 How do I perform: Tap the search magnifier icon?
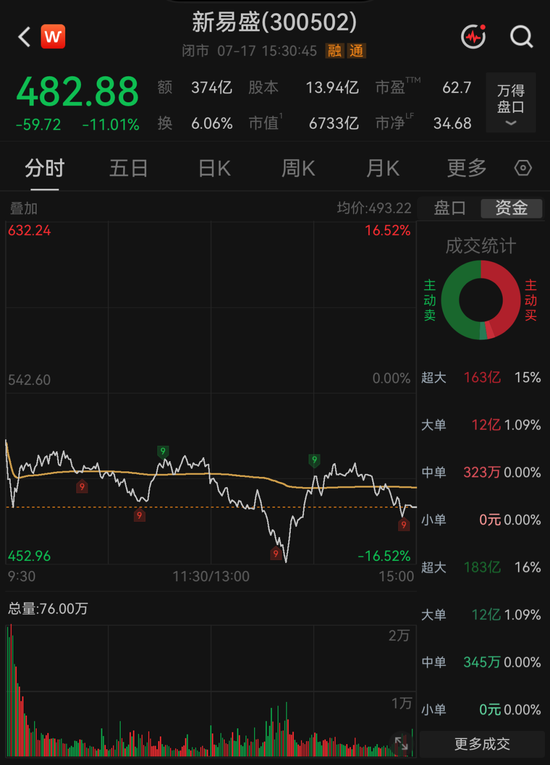point(521,37)
